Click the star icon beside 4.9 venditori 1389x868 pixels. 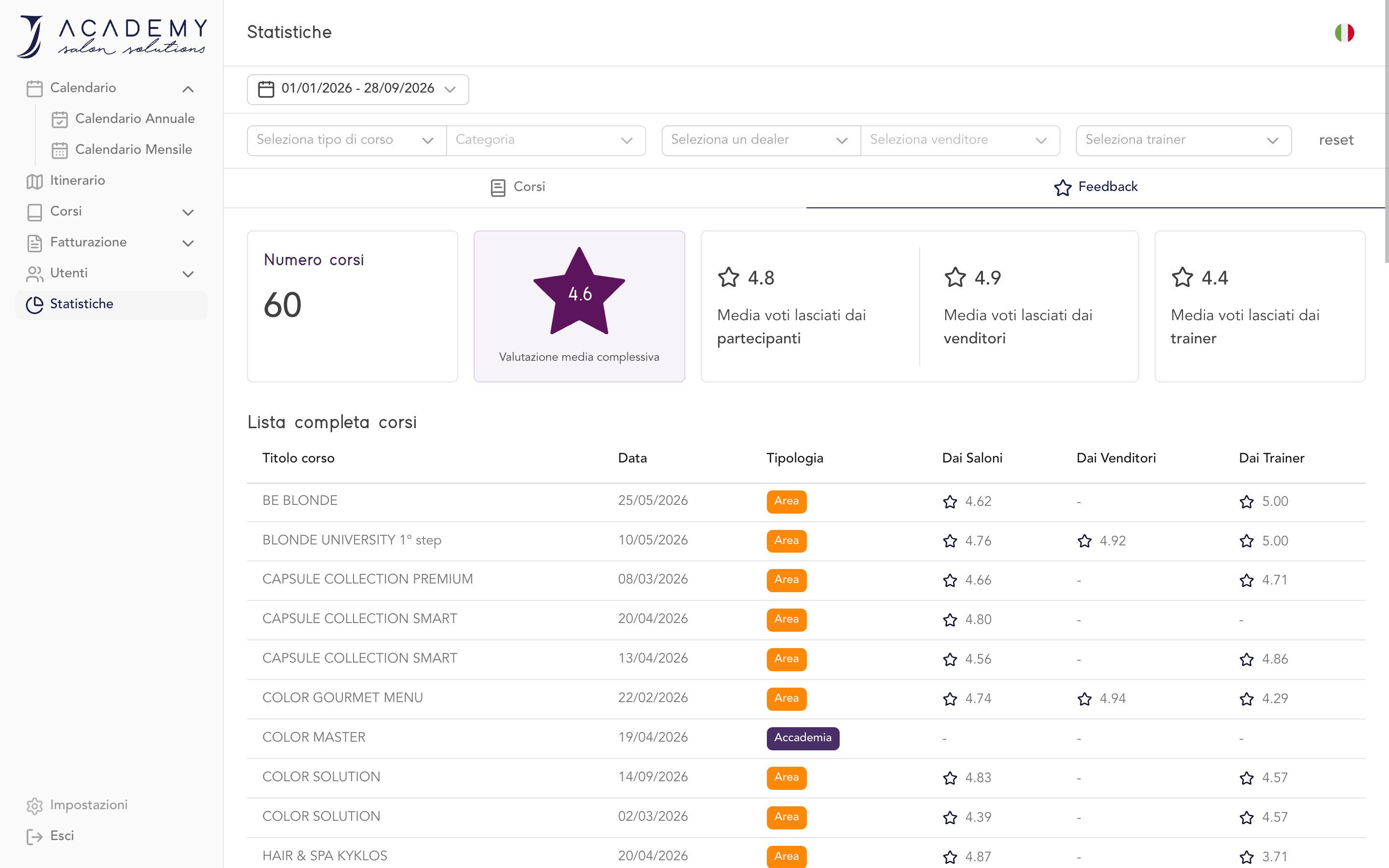(955, 277)
